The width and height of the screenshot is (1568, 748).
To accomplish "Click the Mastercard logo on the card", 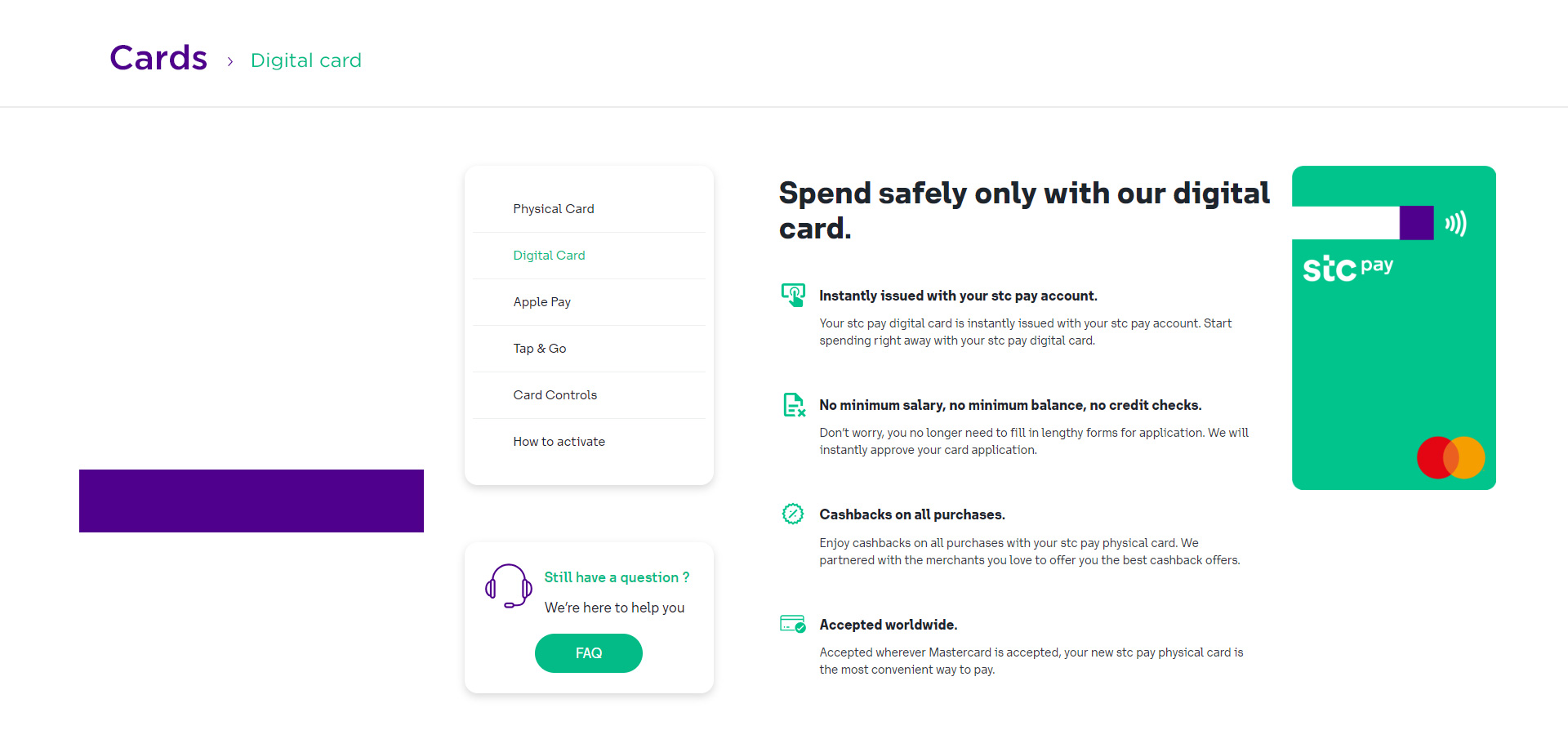I will (1450, 457).
